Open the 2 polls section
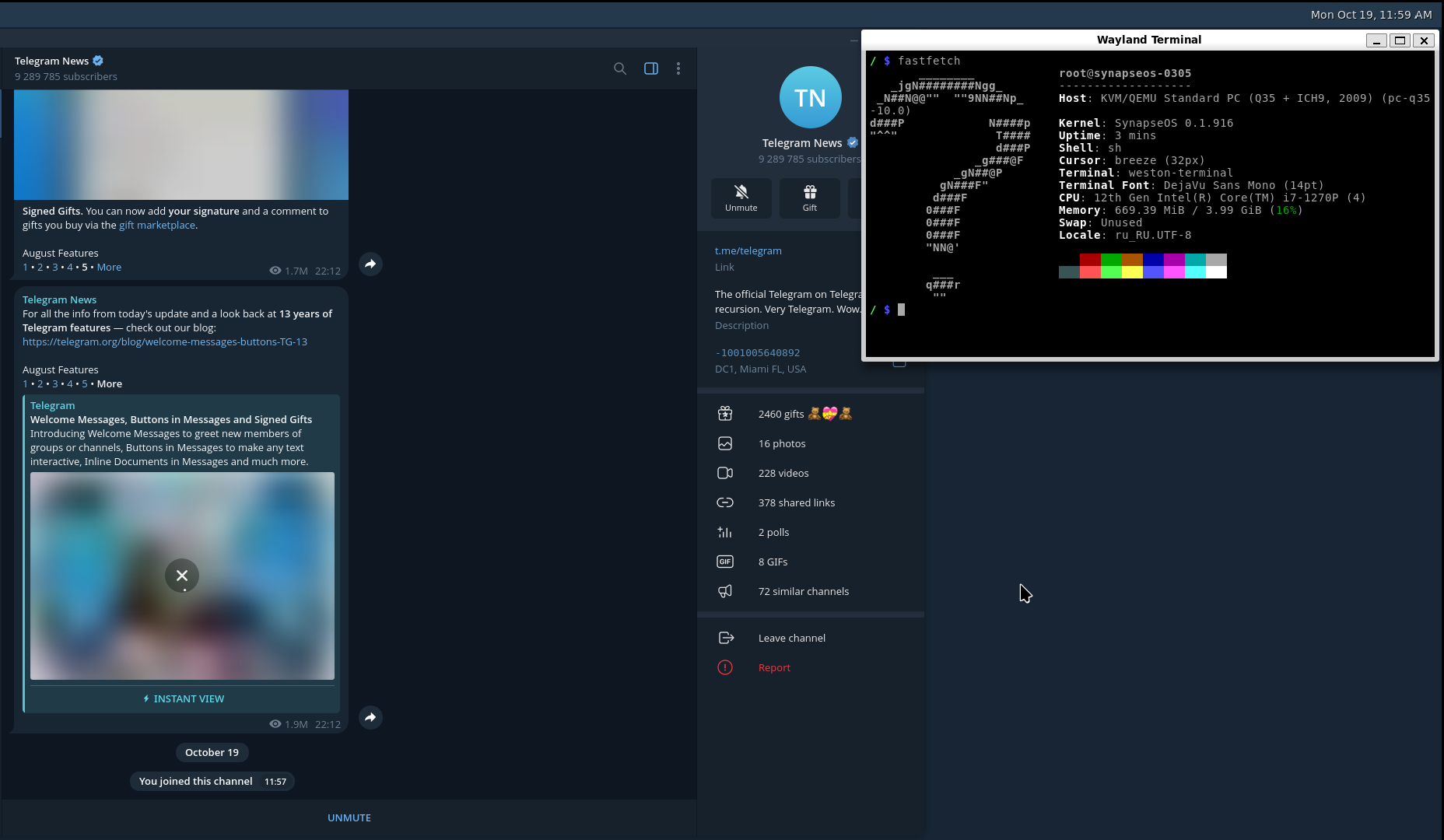The width and height of the screenshot is (1444, 840). click(x=811, y=532)
